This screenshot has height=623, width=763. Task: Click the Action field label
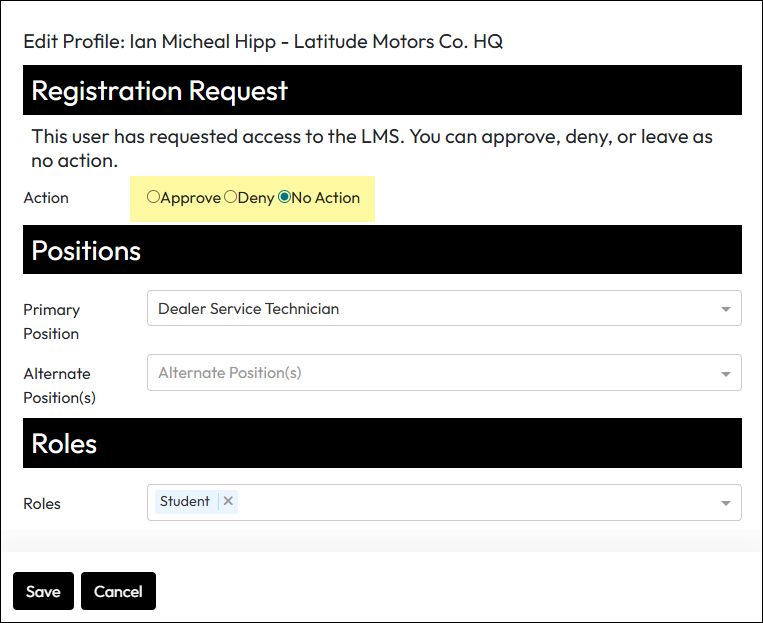(x=46, y=198)
